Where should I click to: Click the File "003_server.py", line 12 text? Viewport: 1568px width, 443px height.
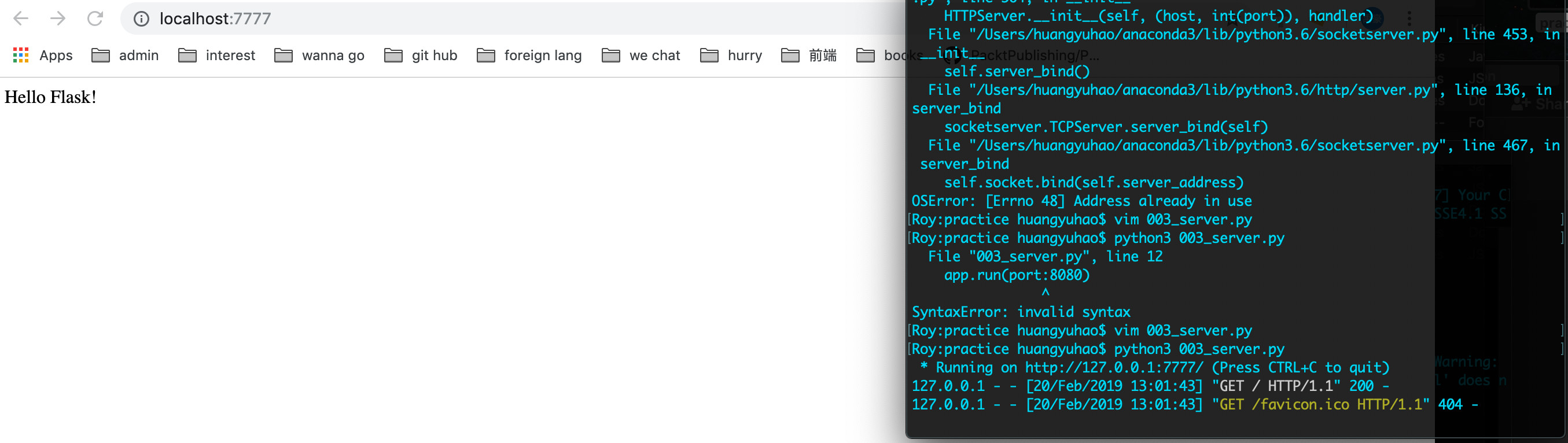pyautogui.click(x=1045, y=257)
